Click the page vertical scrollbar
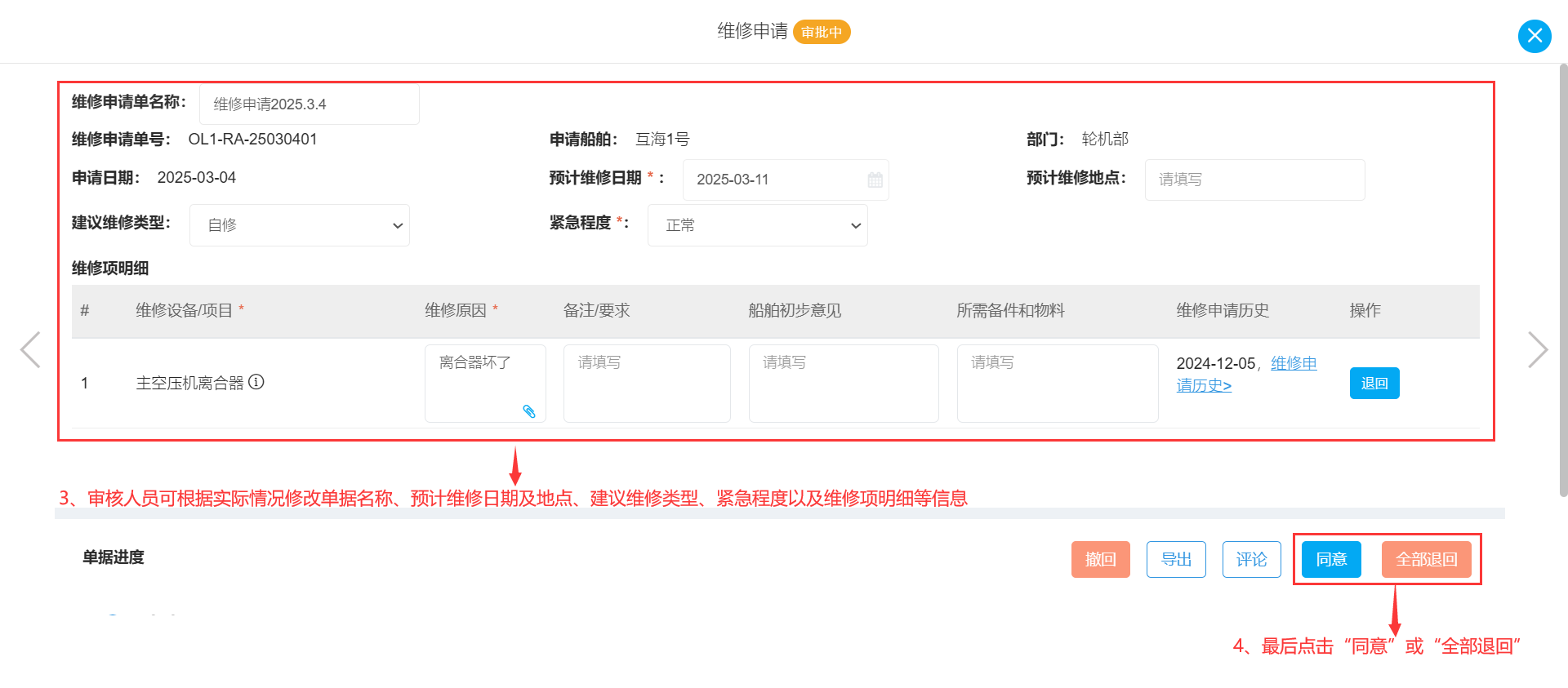The height and width of the screenshot is (688, 1568). [x=1563, y=280]
